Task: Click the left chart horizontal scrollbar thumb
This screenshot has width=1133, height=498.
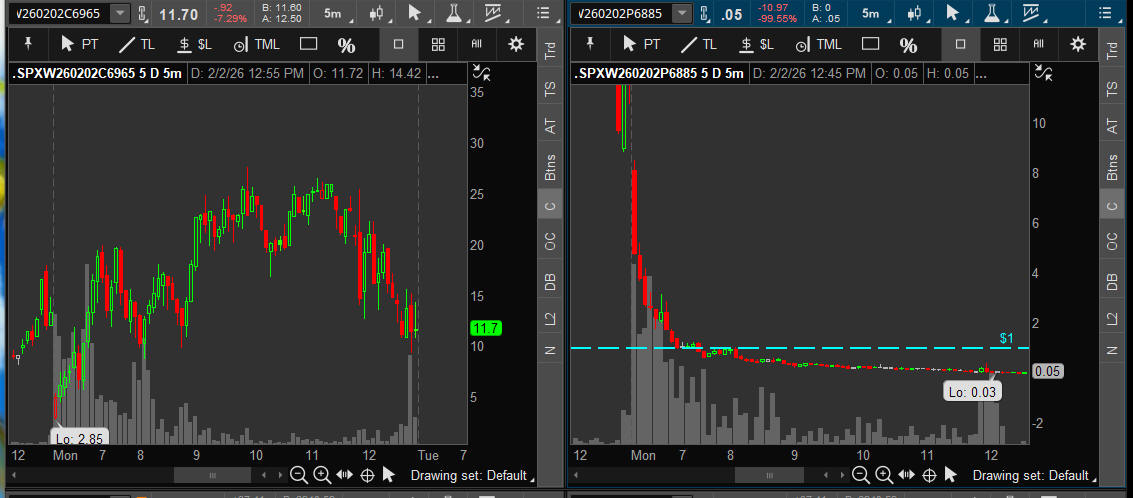Action: tap(212, 475)
